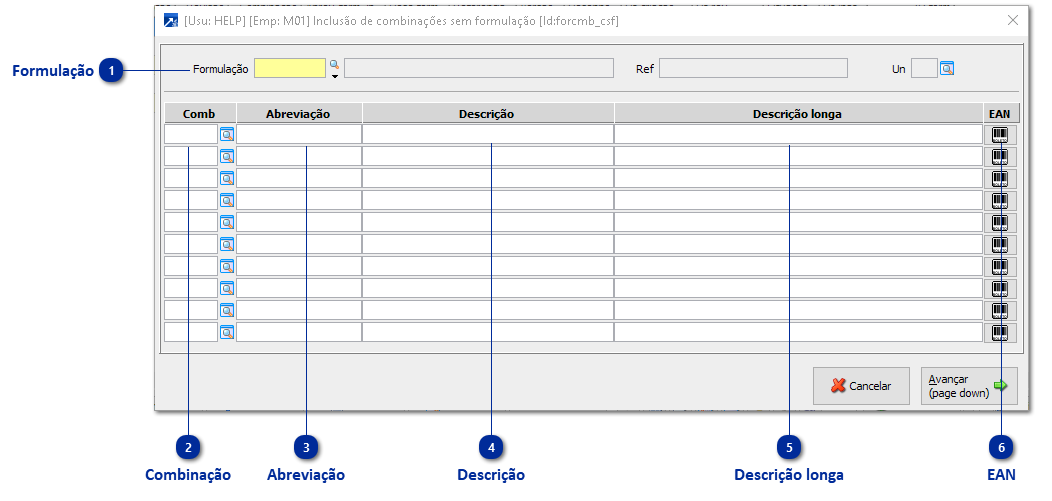1052x501 pixels.
Task: Click the EAN barcode icon in tenth row
Action: pos(1000,332)
